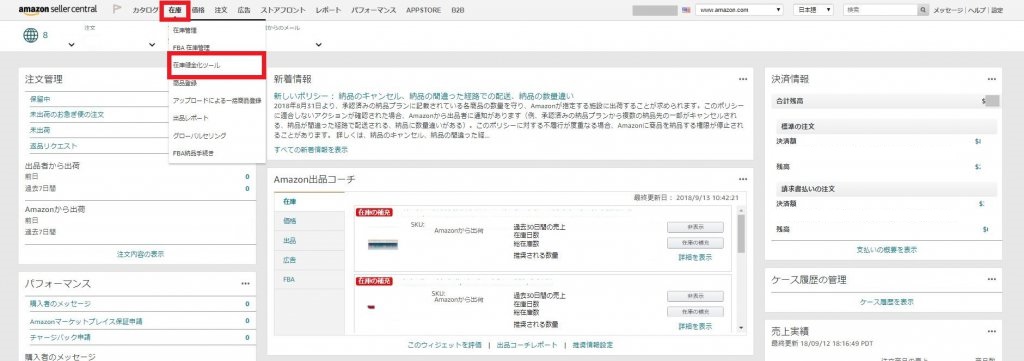Open the 決済情報 widget options (three dots)
Screen dimensions: 1024x361
pyautogui.click(x=991, y=79)
